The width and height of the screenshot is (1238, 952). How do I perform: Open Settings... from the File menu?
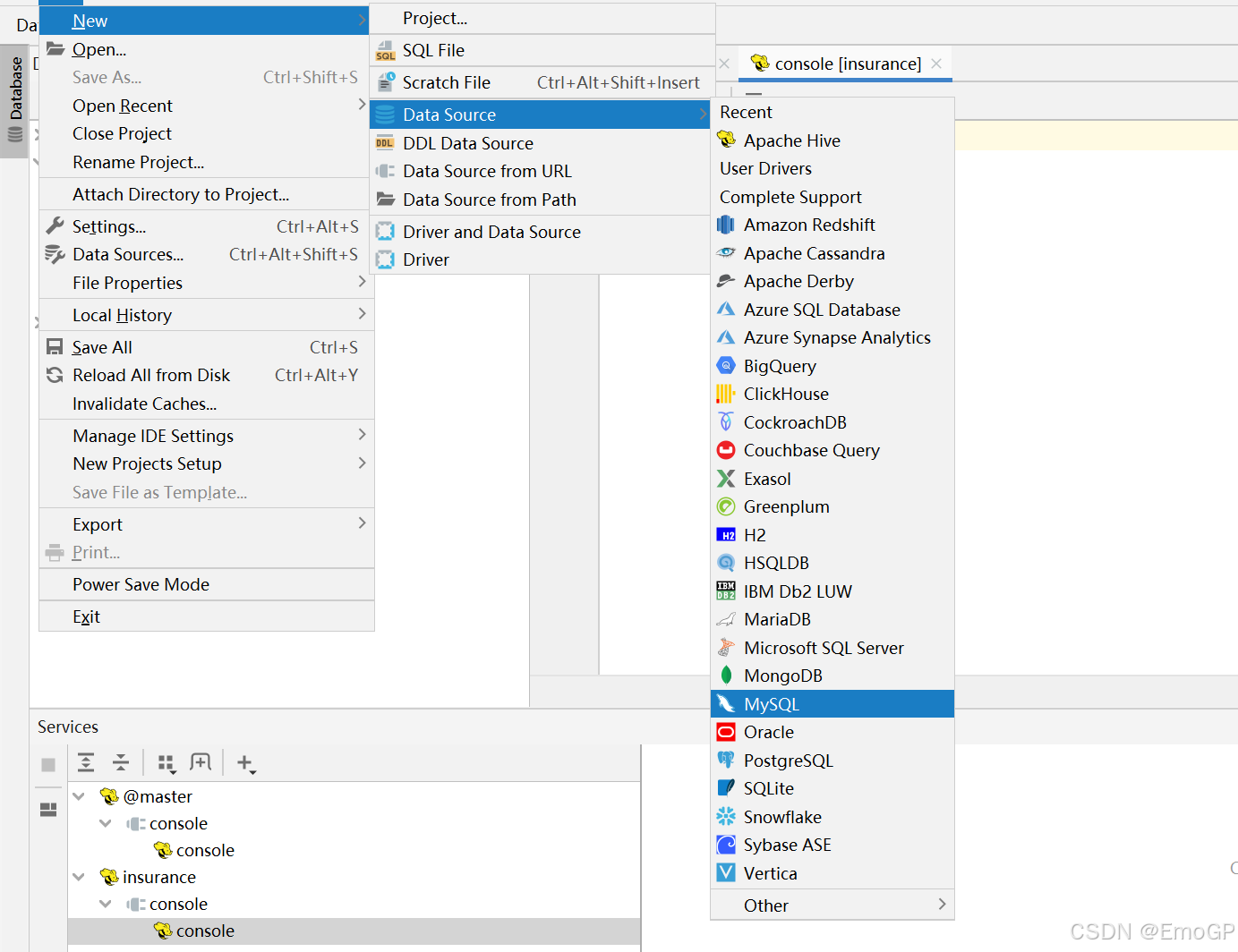207,226
